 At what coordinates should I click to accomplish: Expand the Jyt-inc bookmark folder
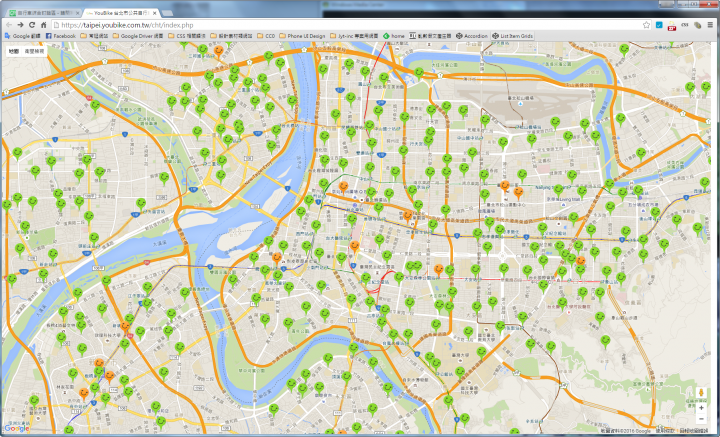(354, 36)
